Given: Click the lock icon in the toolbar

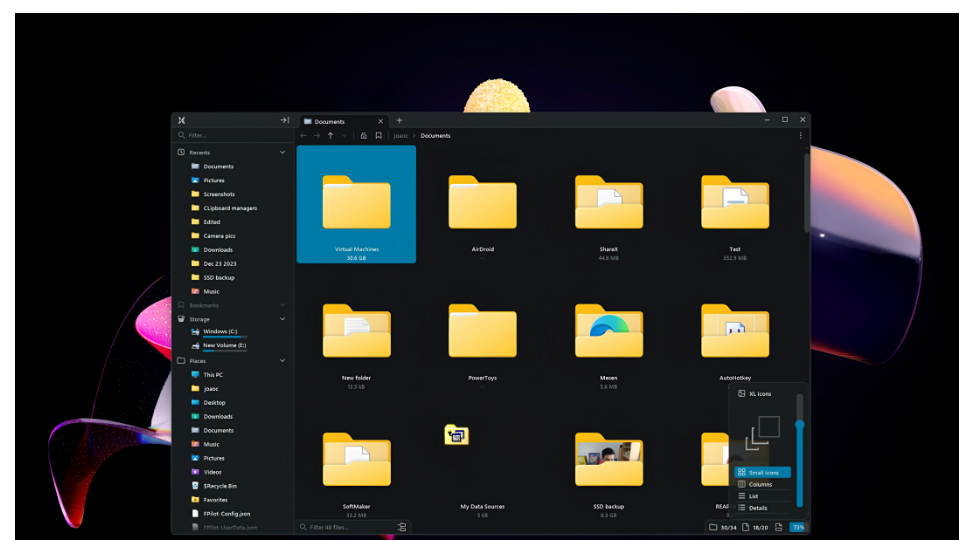Looking at the screenshot, I should pyautogui.click(x=364, y=135).
